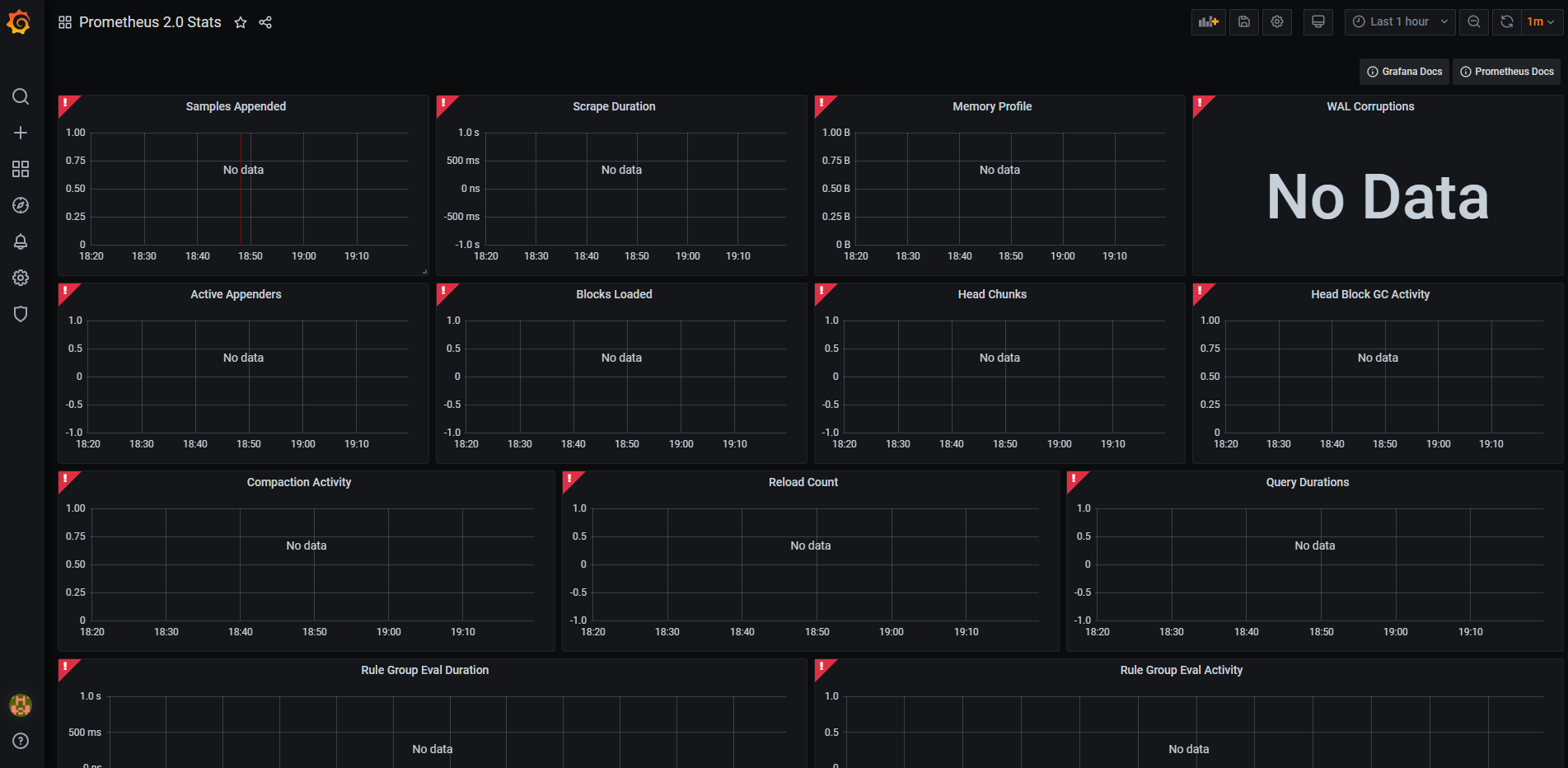Screen dimensions: 1568x768
Task: Toggle the cycle view mode monitor icon
Action: 1318,22
